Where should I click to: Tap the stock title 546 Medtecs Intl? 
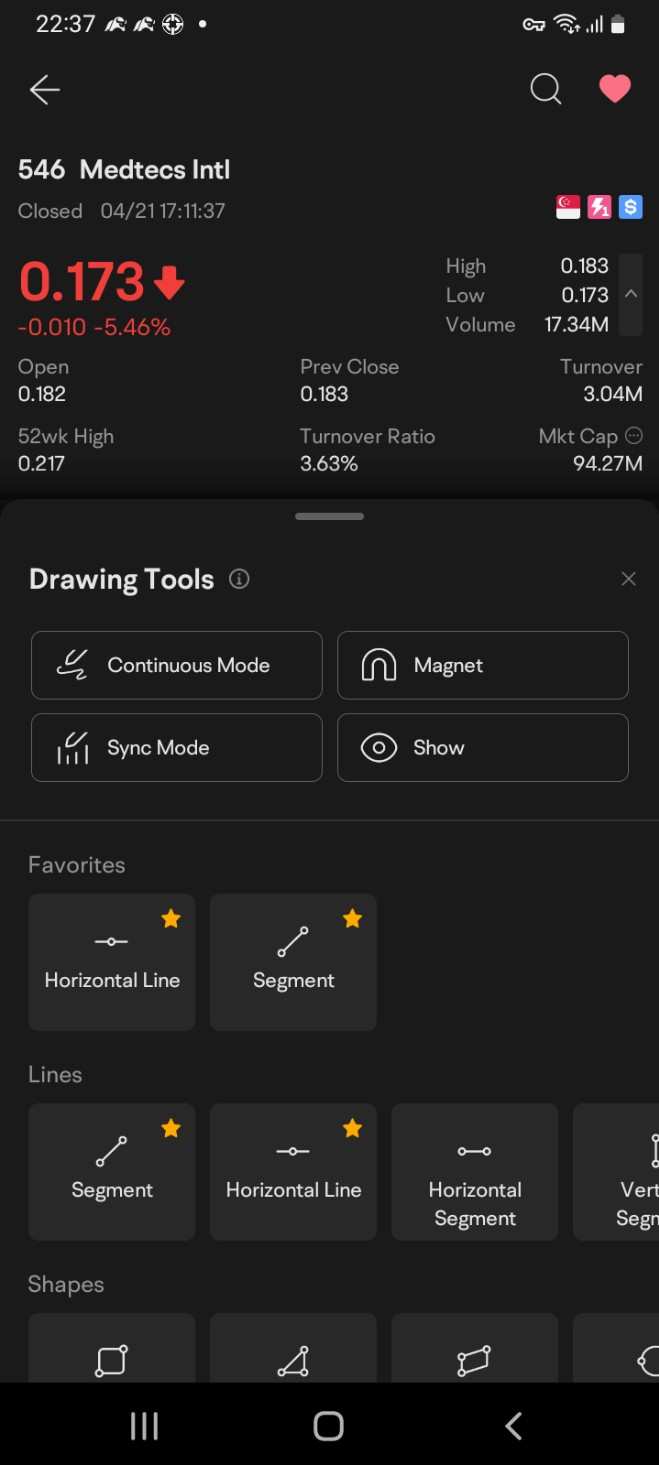(x=124, y=169)
